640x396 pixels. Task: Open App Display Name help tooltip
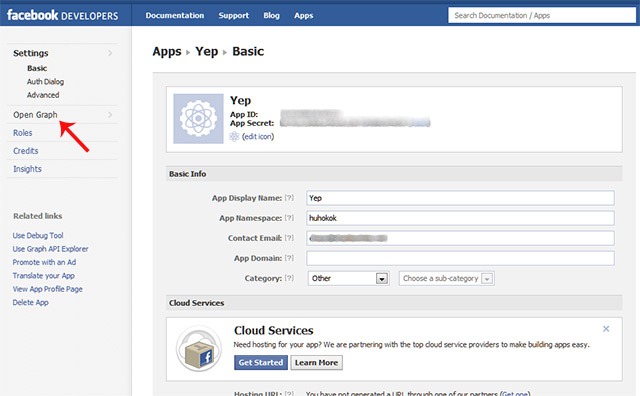[x=289, y=198]
